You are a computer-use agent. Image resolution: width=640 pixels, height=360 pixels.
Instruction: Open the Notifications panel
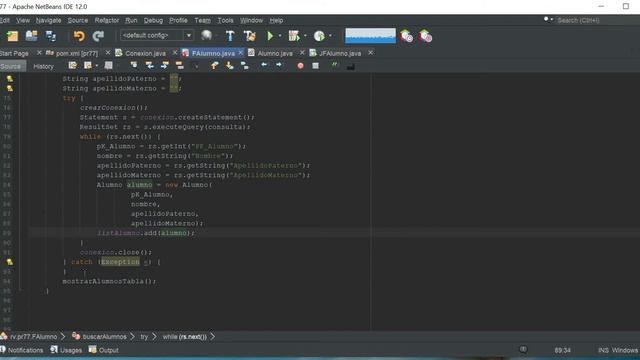point(22,350)
